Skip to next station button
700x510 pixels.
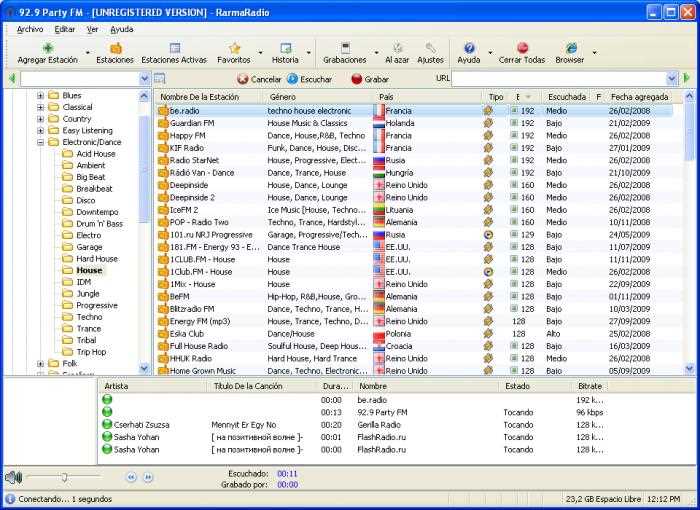(148, 477)
